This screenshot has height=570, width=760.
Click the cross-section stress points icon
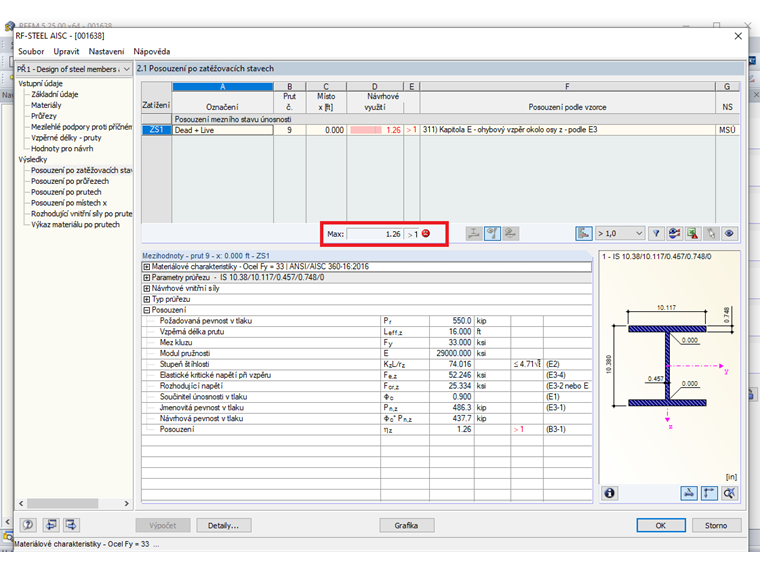pos(689,493)
